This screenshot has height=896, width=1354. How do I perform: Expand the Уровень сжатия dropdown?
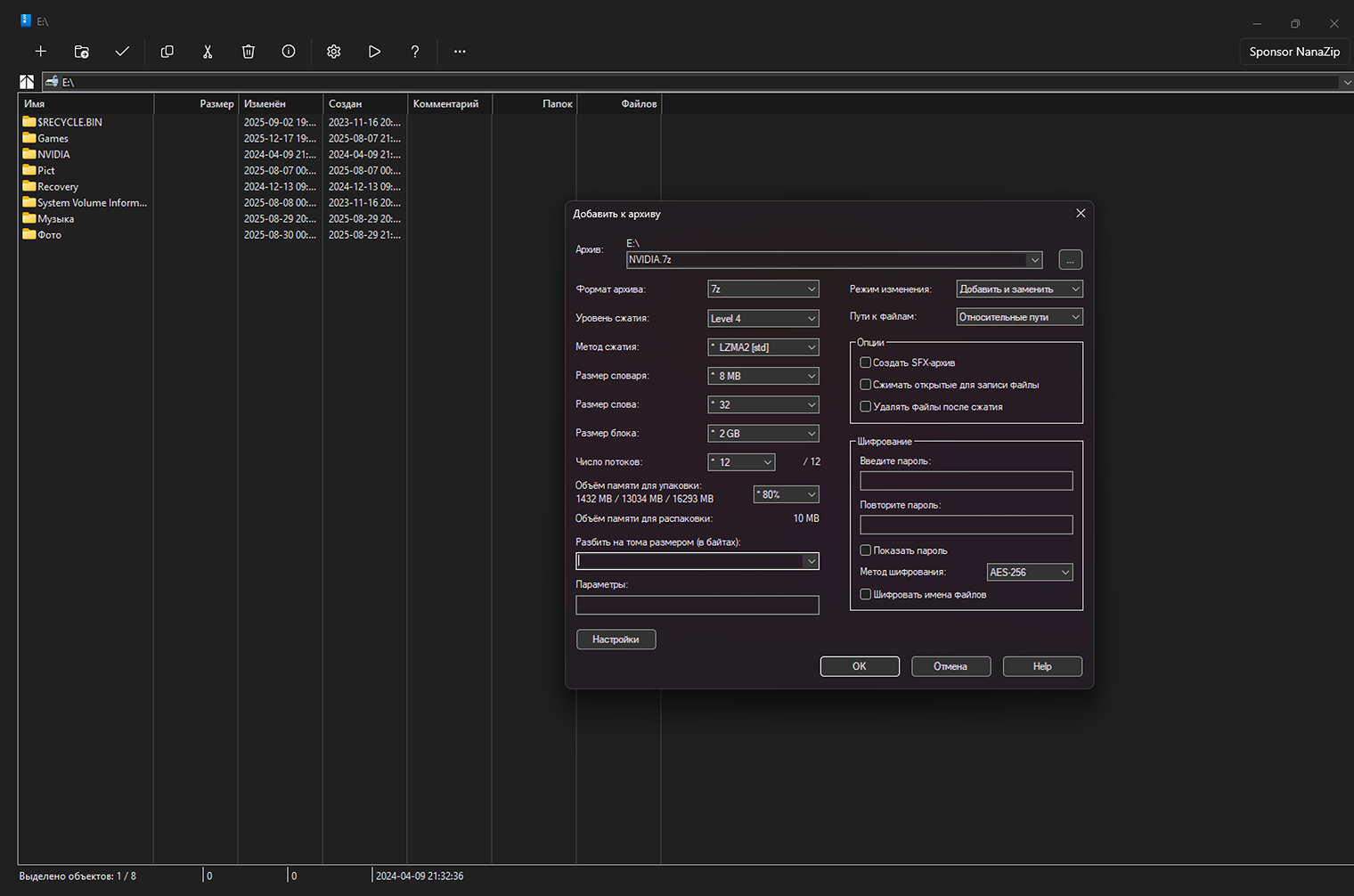pos(763,319)
